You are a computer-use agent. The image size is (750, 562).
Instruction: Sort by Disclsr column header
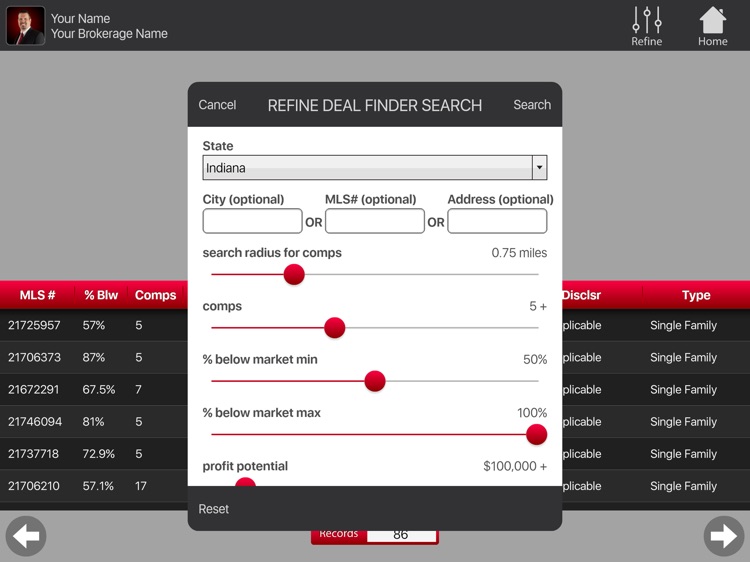pyautogui.click(x=581, y=295)
